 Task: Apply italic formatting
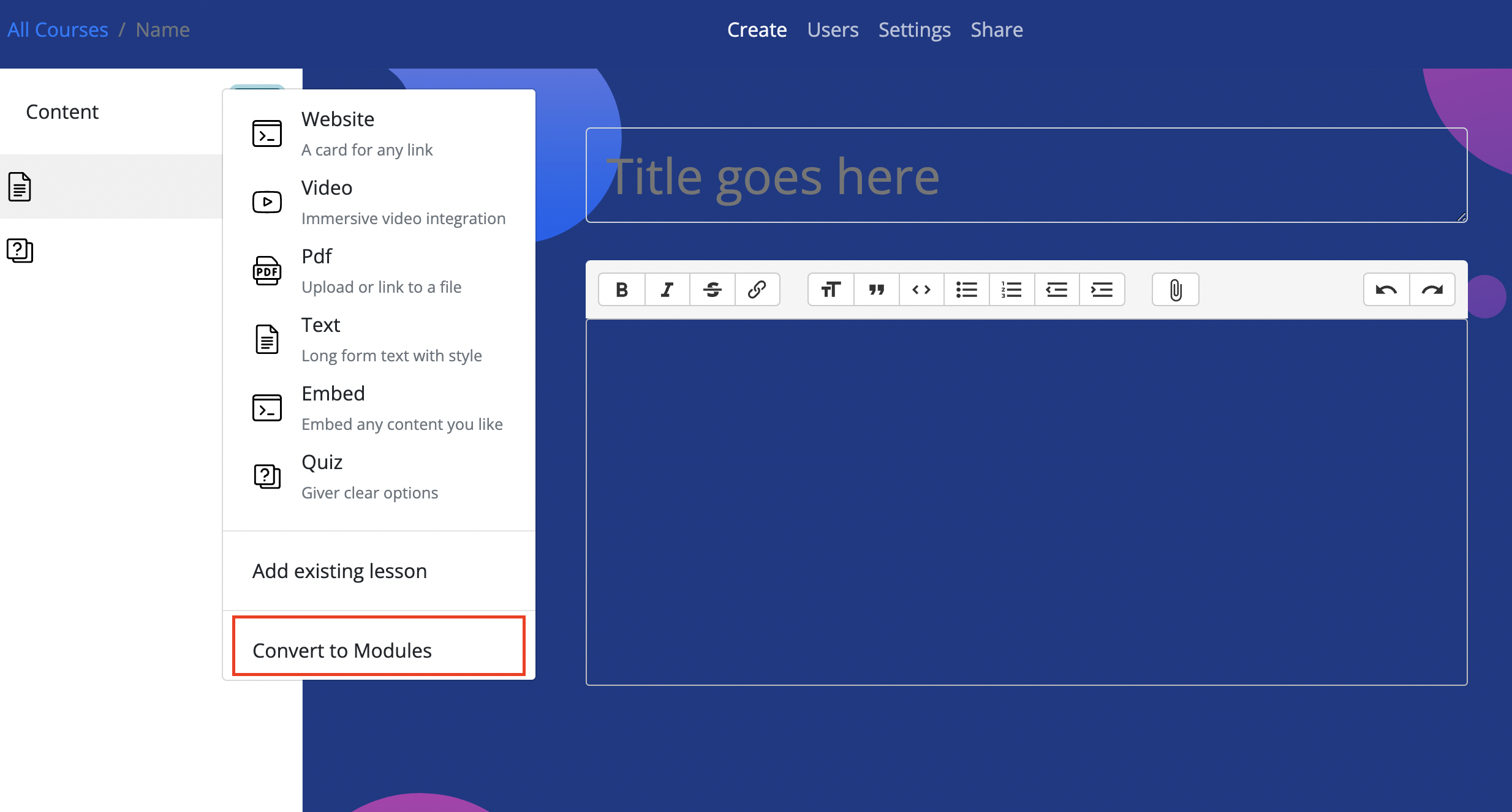pos(667,290)
